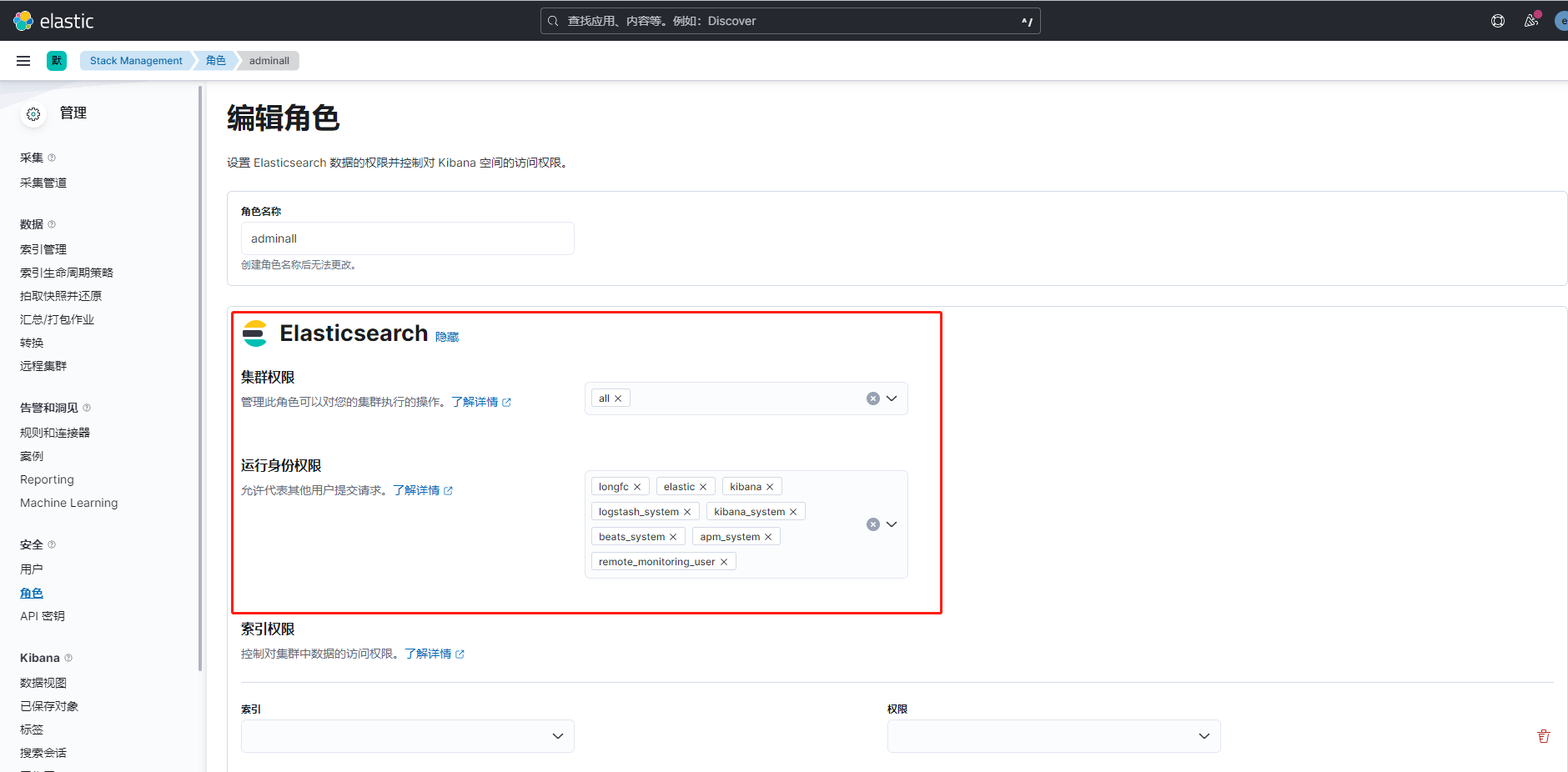1568x772 pixels.
Task: Open 案例 in sidebar
Action: click(x=32, y=456)
